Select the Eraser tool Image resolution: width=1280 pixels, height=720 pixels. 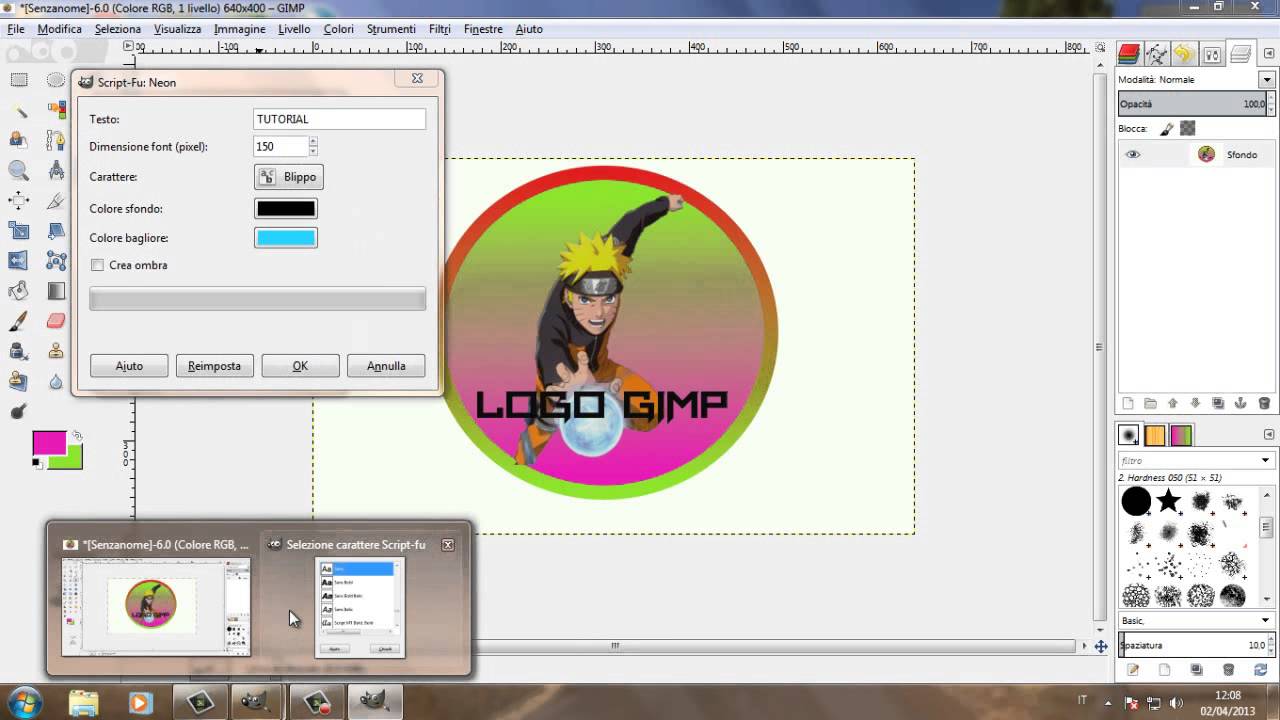[x=56, y=321]
